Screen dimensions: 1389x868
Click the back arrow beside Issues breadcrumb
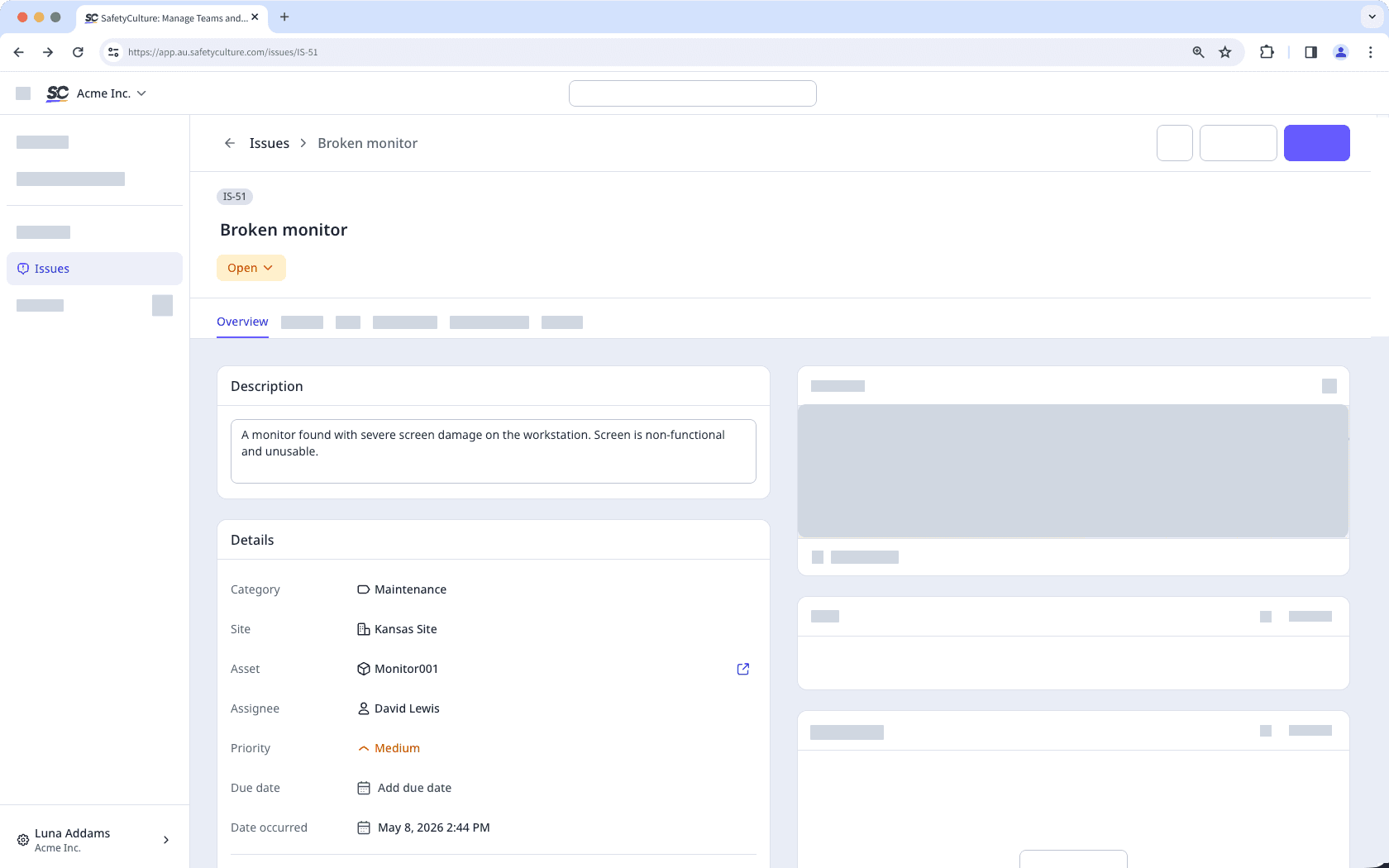point(230,143)
